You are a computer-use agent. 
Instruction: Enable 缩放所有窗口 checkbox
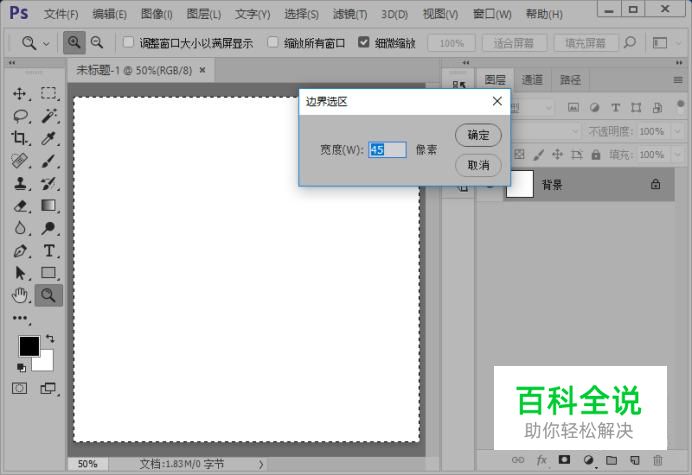[x=273, y=42]
